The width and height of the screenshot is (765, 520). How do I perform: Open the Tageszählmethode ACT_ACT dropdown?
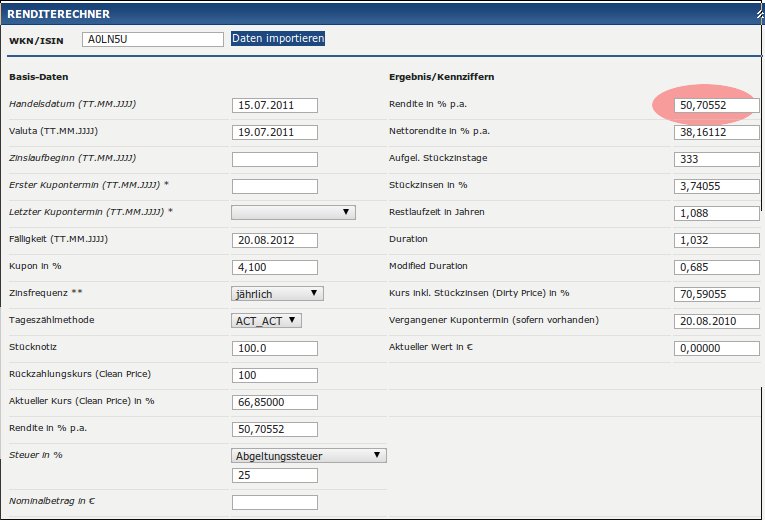[x=266, y=320]
